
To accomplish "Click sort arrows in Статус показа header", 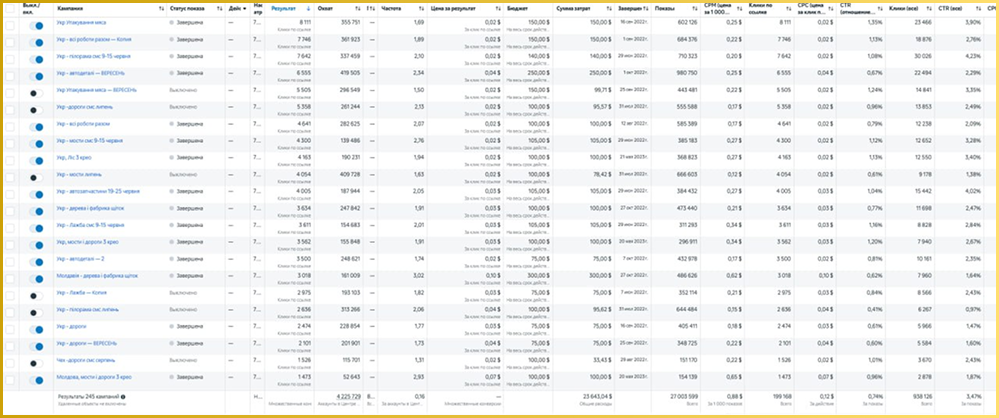I will click(x=220, y=9).
